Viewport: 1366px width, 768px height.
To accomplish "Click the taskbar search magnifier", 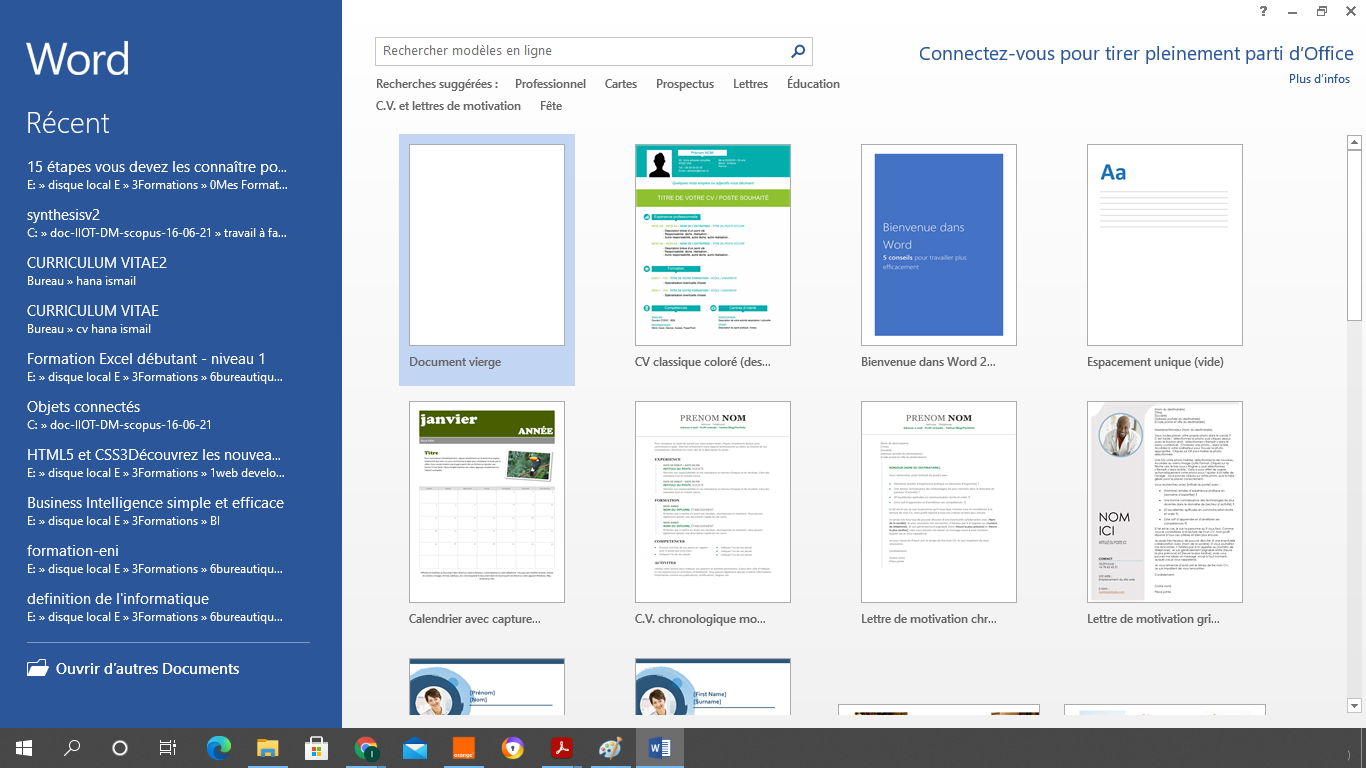I will [72, 748].
